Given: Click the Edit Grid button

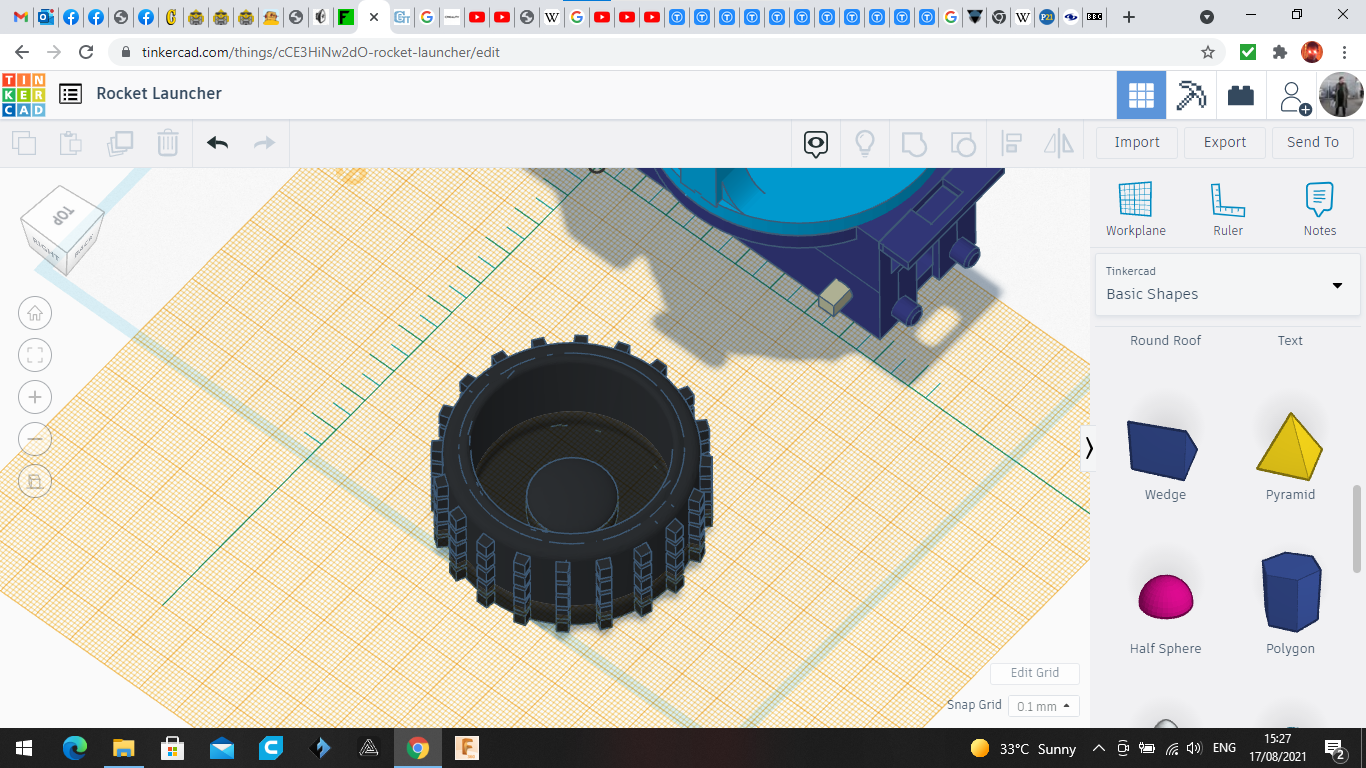Looking at the screenshot, I should click(x=1034, y=673).
